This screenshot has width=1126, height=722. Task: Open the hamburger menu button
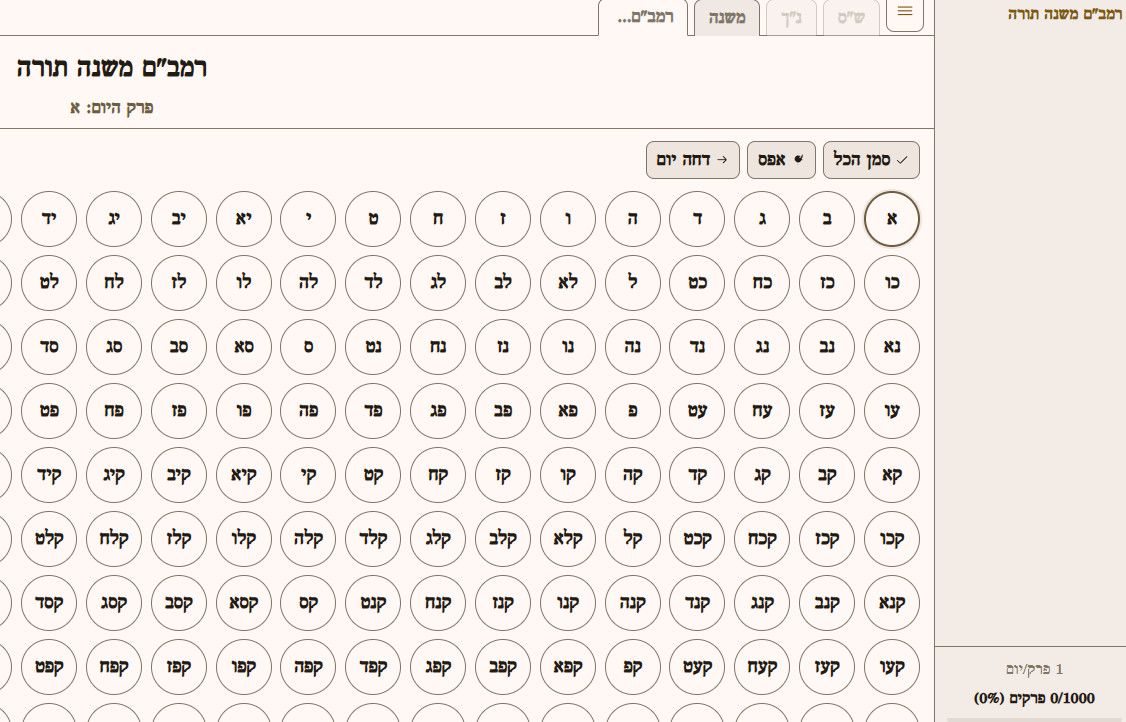tap(905, 12)
